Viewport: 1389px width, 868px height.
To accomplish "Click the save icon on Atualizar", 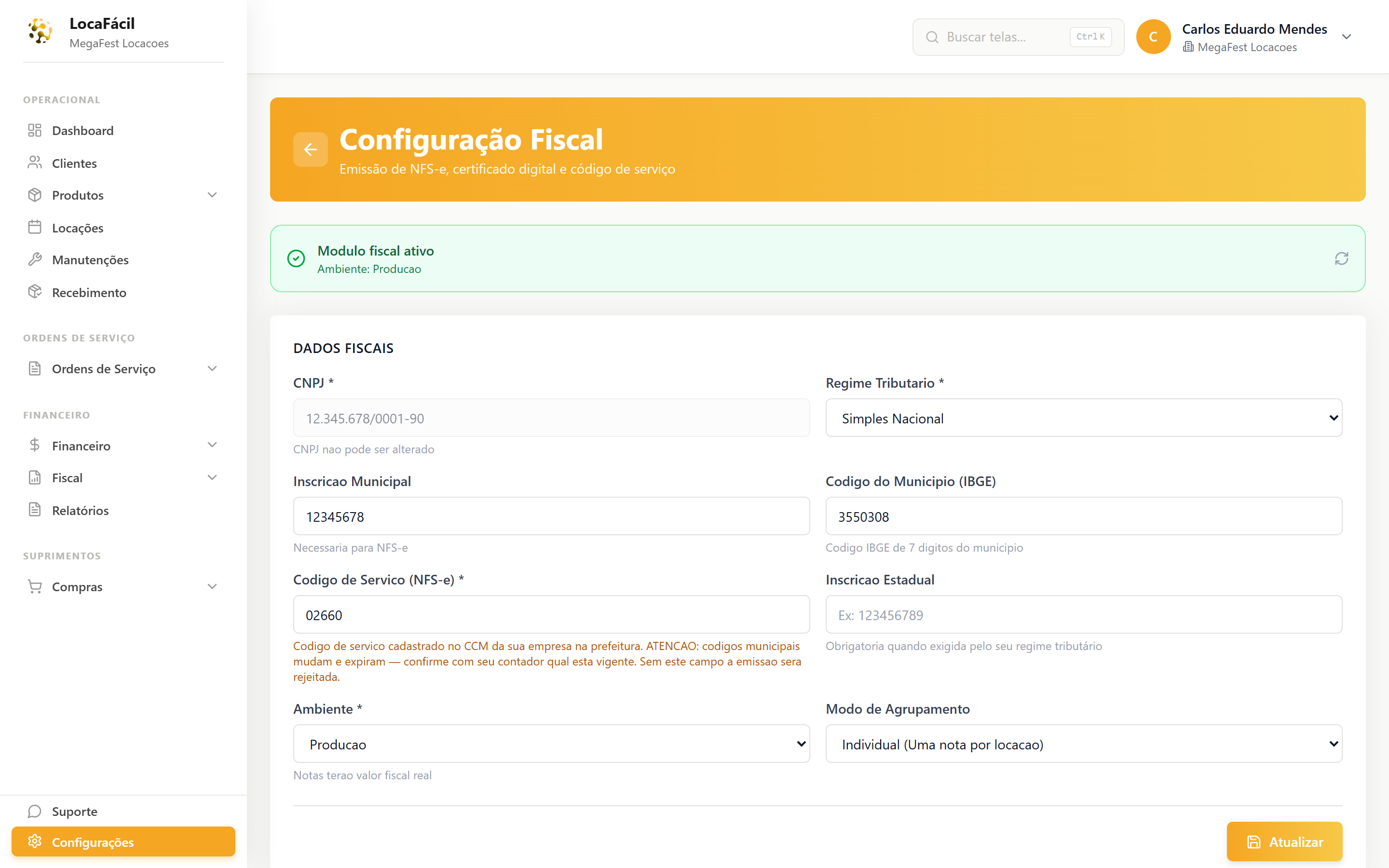I will [x=1254, y=841].
